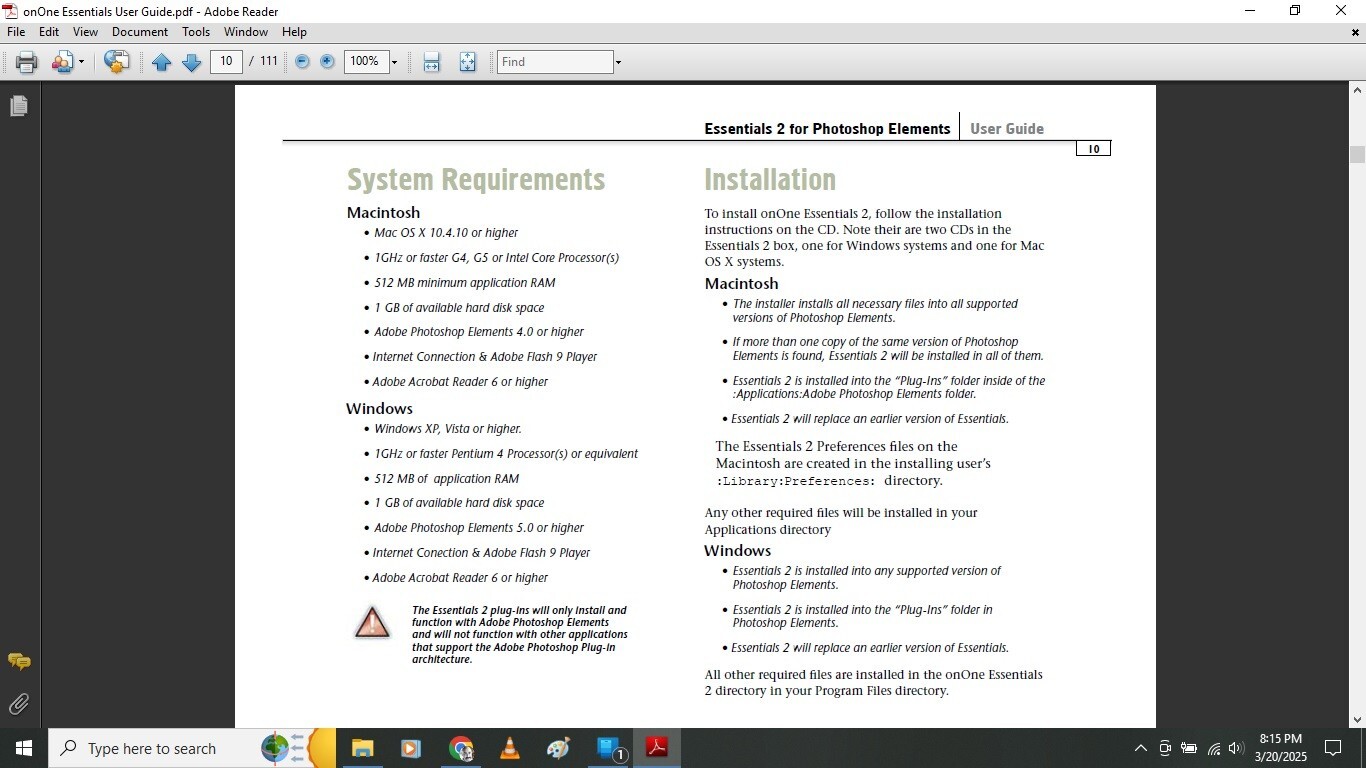Open the Pages panel in left sidebar
Screen dimensions: 1366x768
point(18,105)
